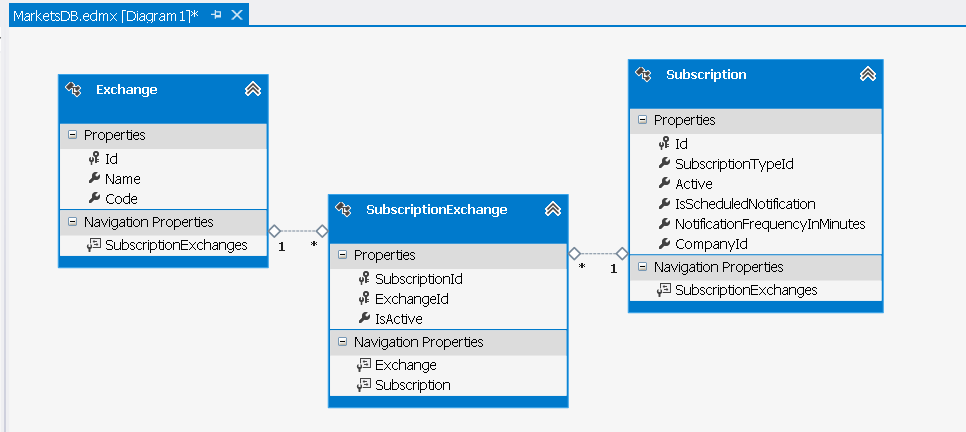Pin the MarketsDB.edmx tab
Screen dimensions: 966x432
click(x=216, y=15)
